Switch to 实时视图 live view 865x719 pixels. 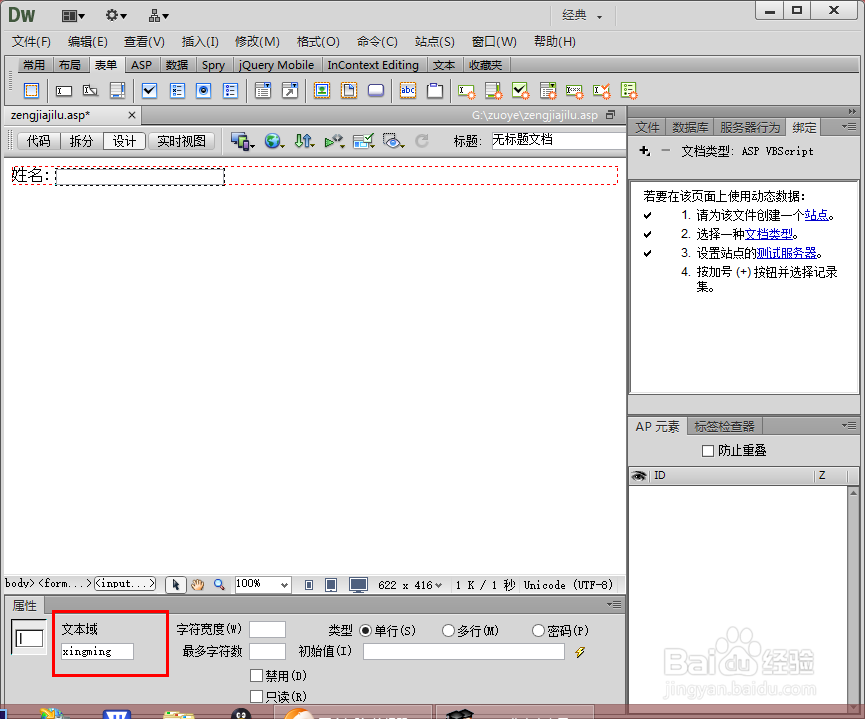pyautogui.click(x=181, y=141)
